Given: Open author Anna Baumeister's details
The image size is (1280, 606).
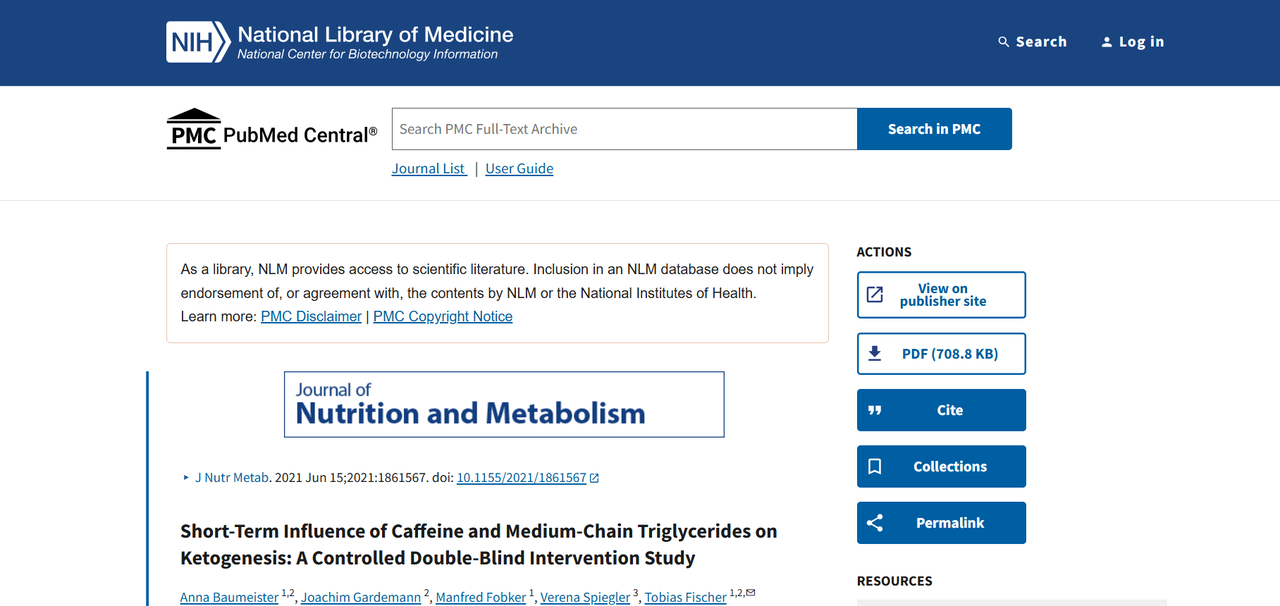Looking at the screenshot, I should click(x=229, y=597).
